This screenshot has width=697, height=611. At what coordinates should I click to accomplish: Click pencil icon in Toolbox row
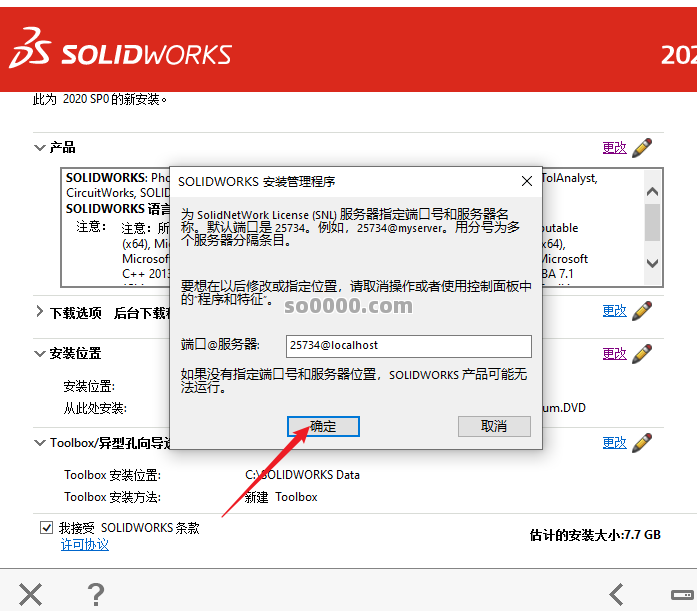click(642, 443)
